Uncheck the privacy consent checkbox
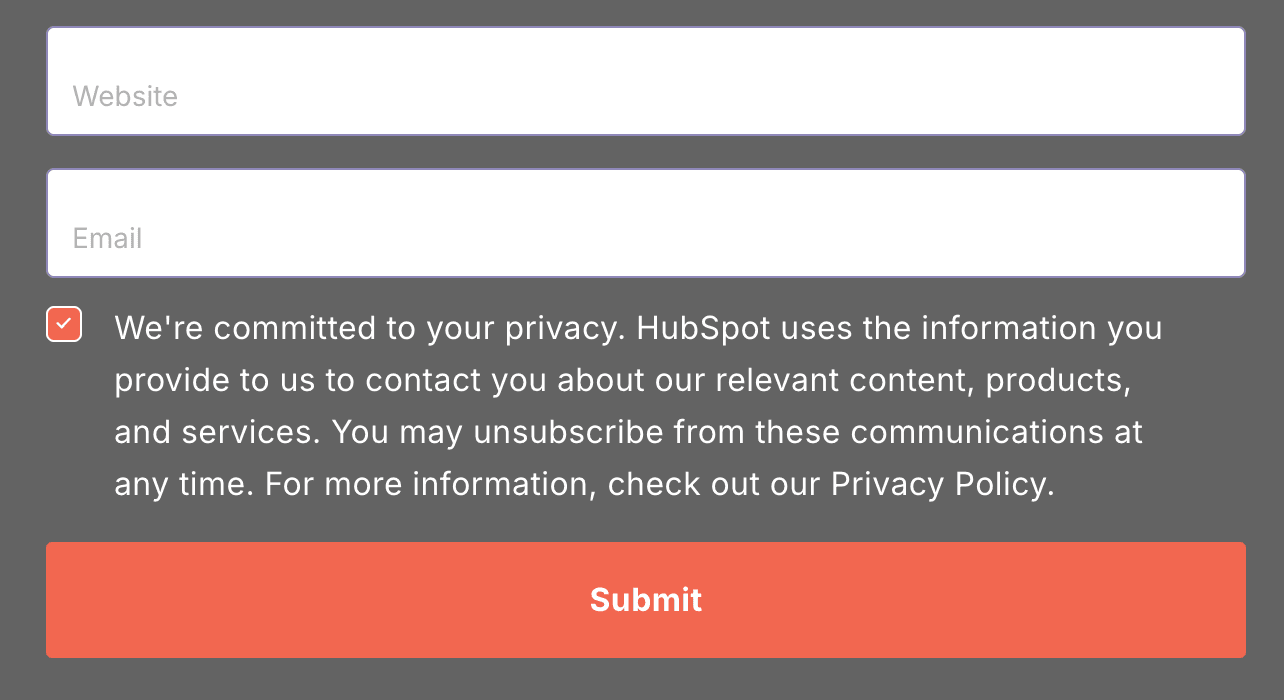This screenshot has height=700, width=1284. [x=64, y=325]
